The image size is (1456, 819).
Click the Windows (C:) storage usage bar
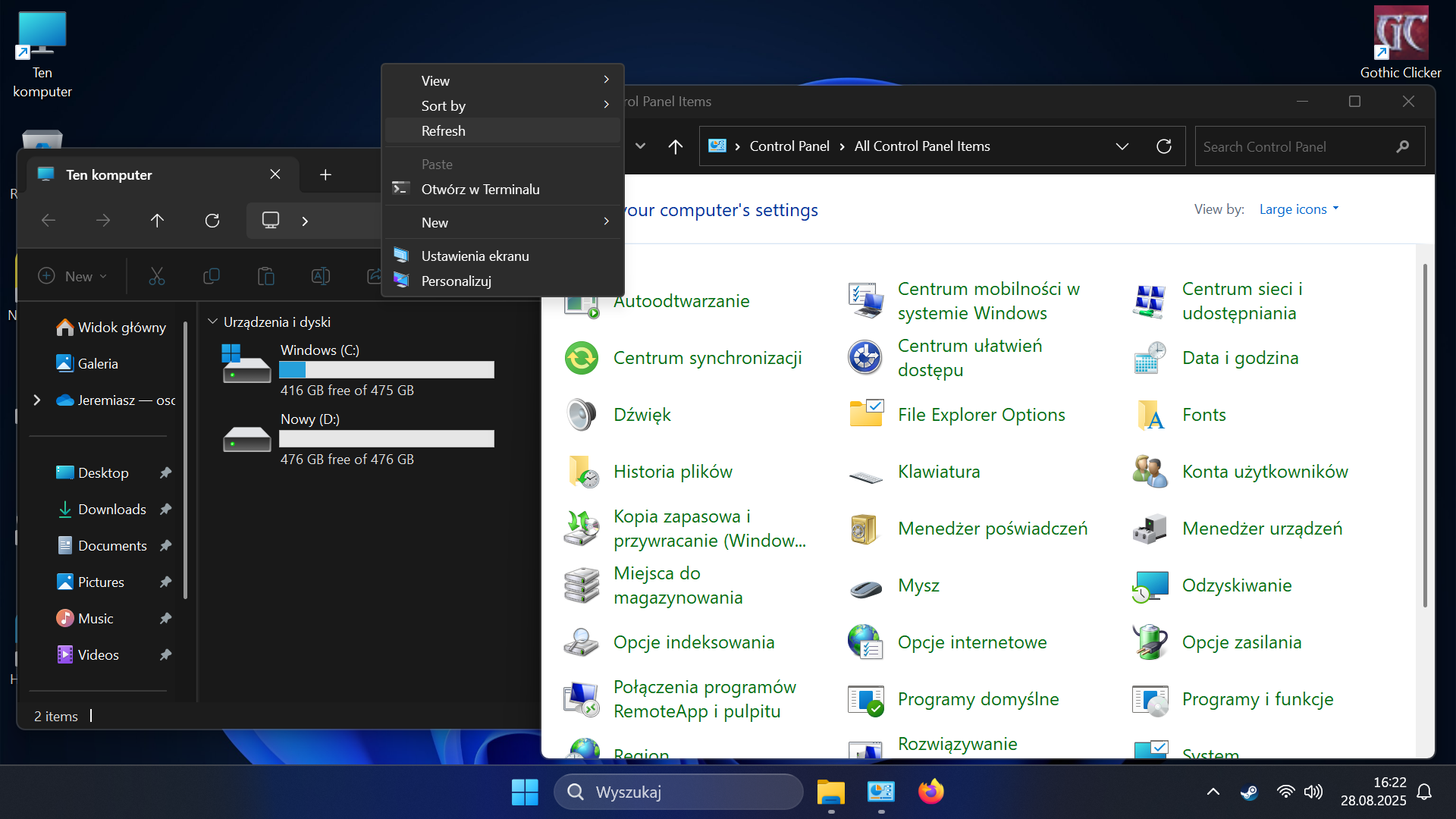(386, 370)
